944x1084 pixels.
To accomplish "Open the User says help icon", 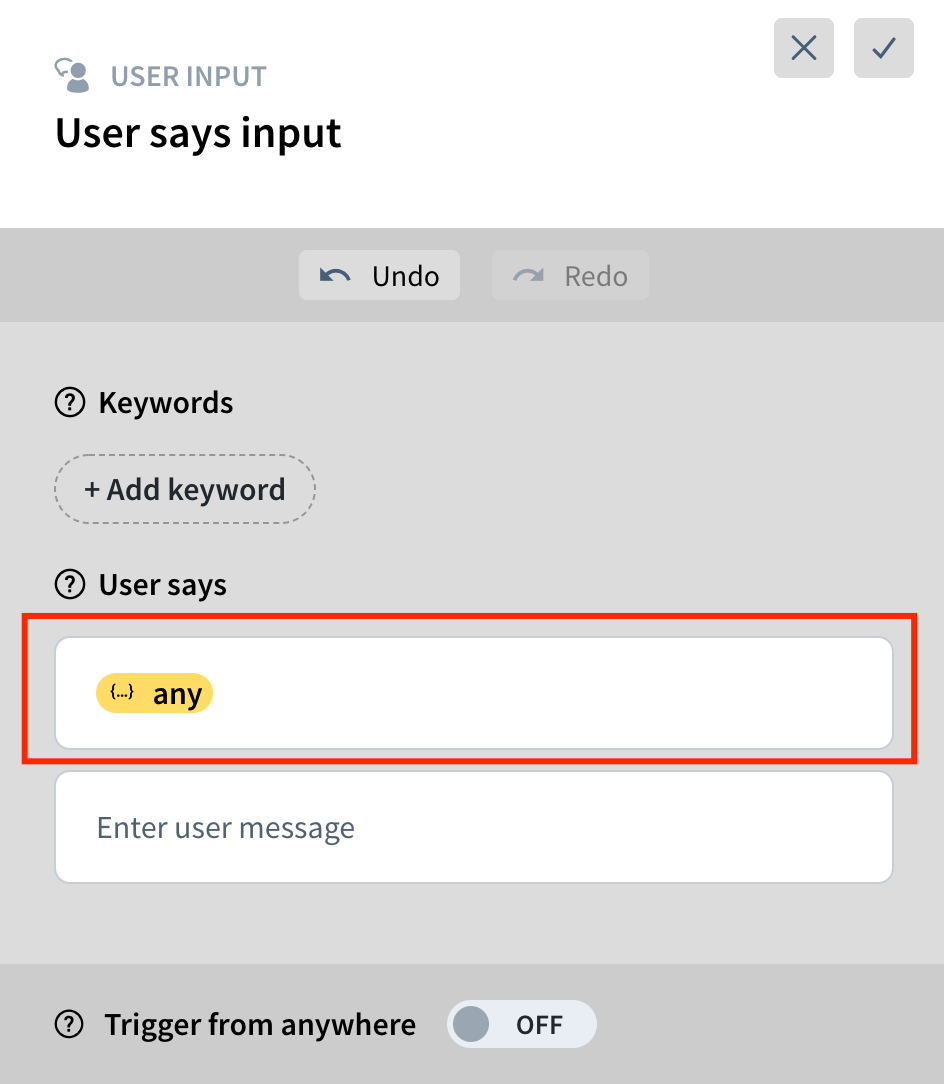I will [70, 585].
